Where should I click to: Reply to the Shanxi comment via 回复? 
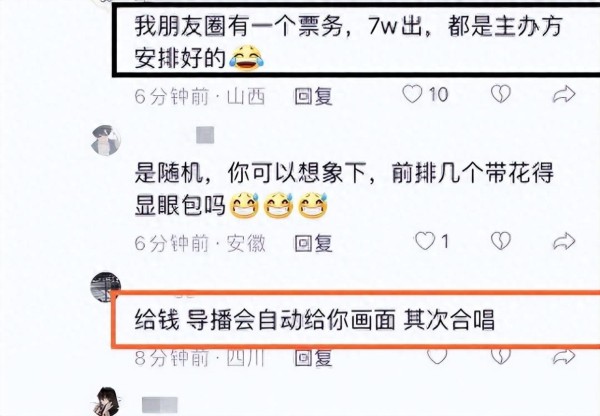(x=313, y=96)
